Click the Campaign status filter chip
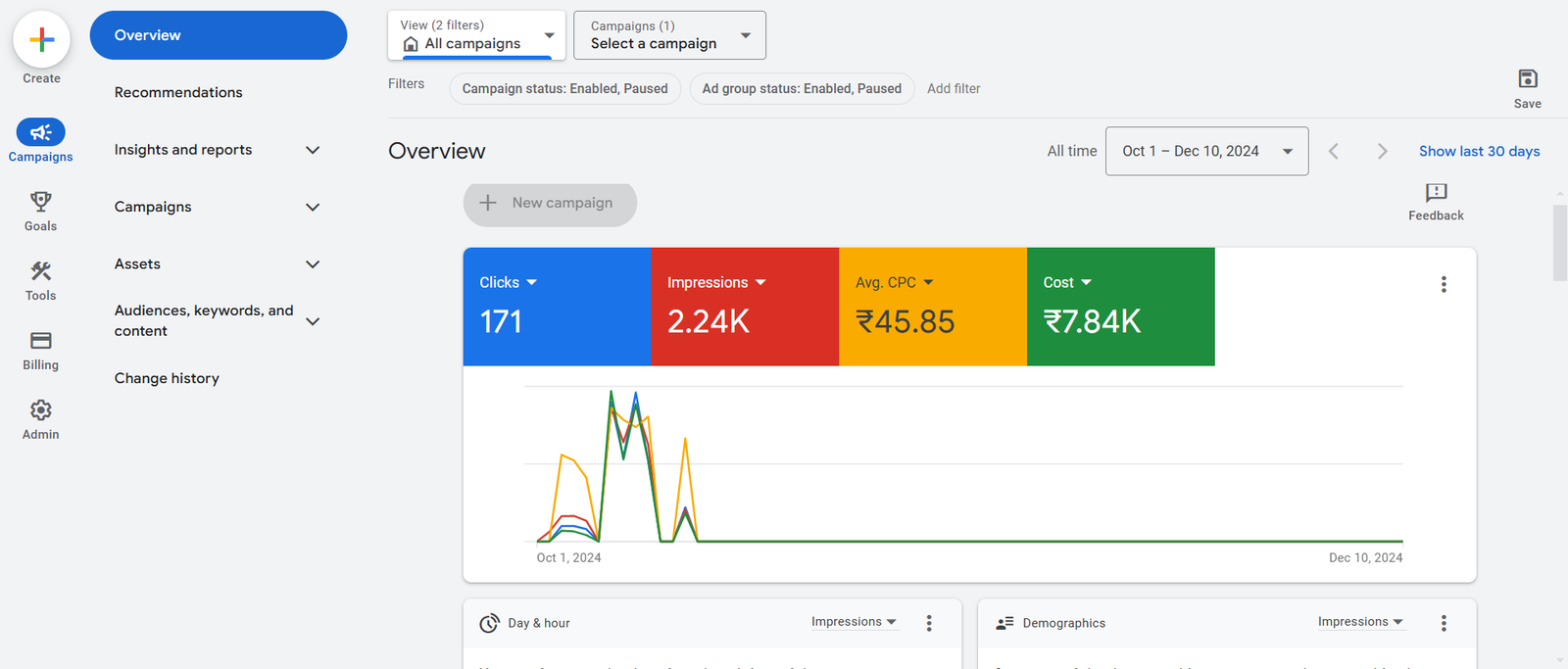The height and width of the screenshot is (669, 1568). pos(564,88)
